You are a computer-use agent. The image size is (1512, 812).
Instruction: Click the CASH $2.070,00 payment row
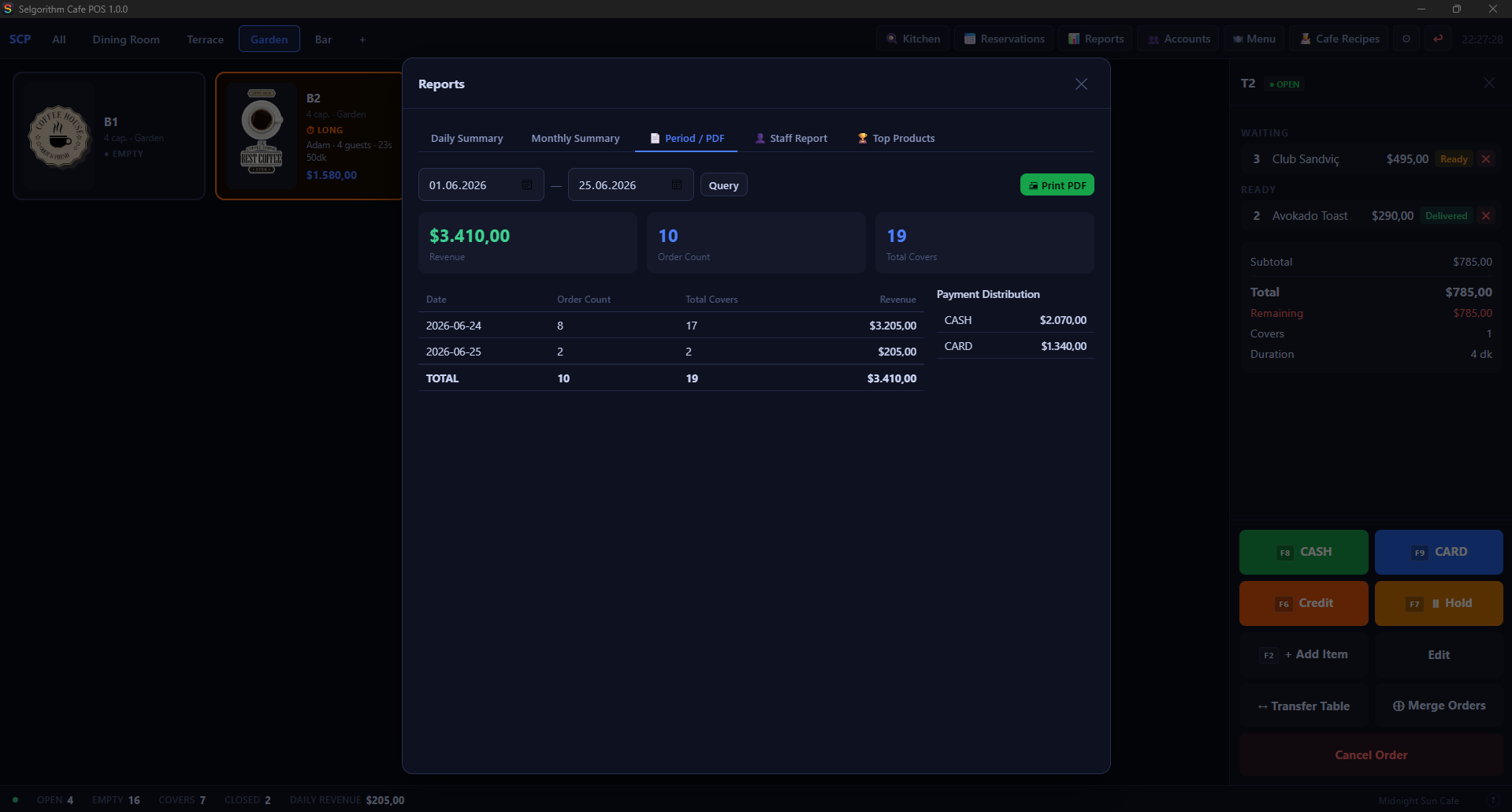tap(1016, 320)
